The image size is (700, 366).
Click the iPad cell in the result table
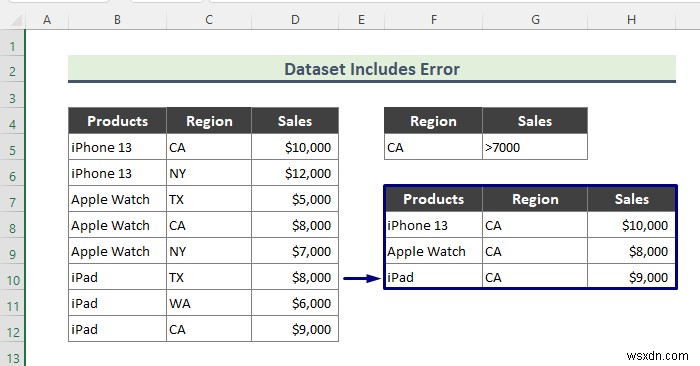tap(433, 277)
